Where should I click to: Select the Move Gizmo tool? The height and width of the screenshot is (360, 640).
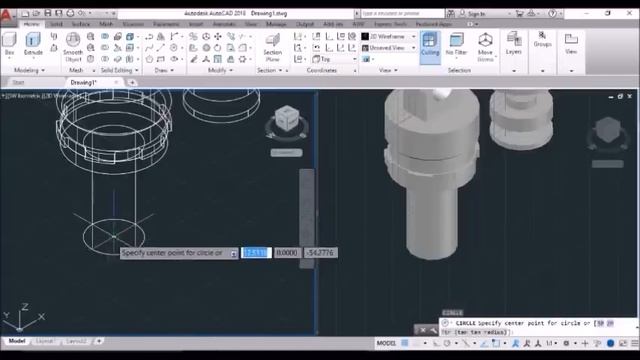point(485,47)
